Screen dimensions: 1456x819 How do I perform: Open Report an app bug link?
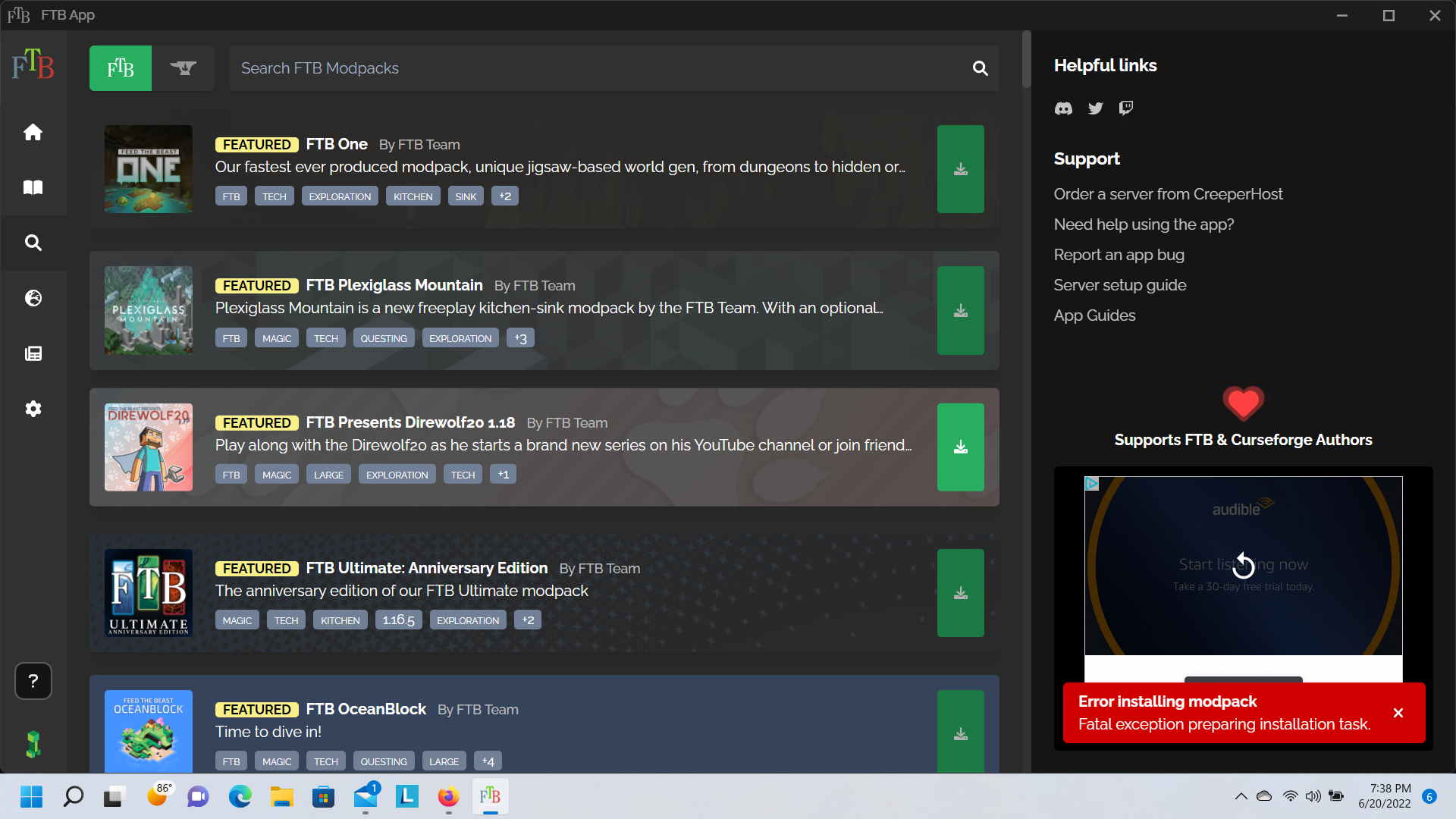(1119, 255)
